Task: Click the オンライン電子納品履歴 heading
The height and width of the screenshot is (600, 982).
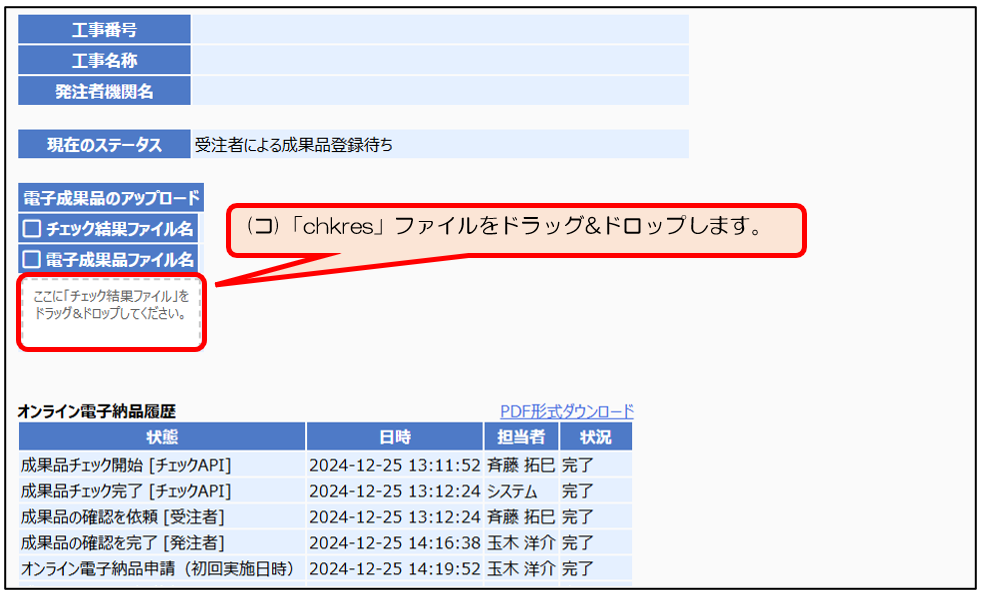Action: coord(97,411)
